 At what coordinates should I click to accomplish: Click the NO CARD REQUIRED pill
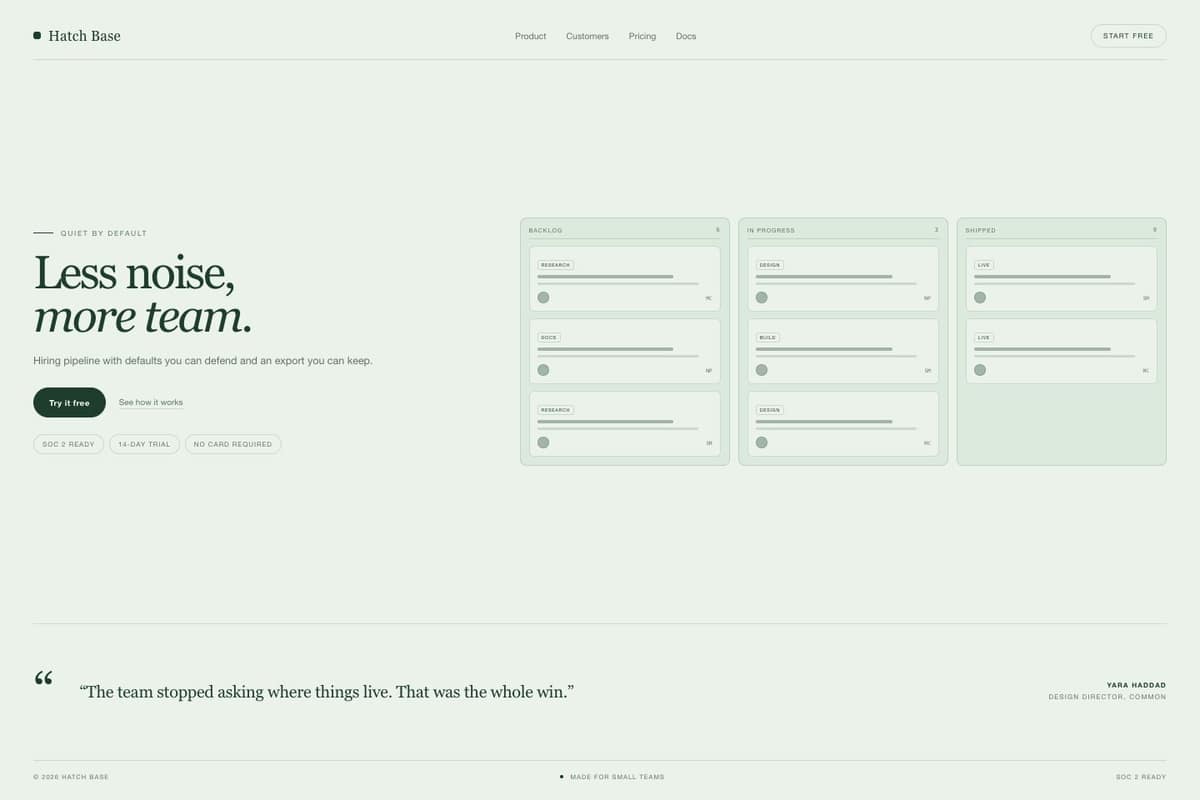pyautogui.click(x=233, y=444)
